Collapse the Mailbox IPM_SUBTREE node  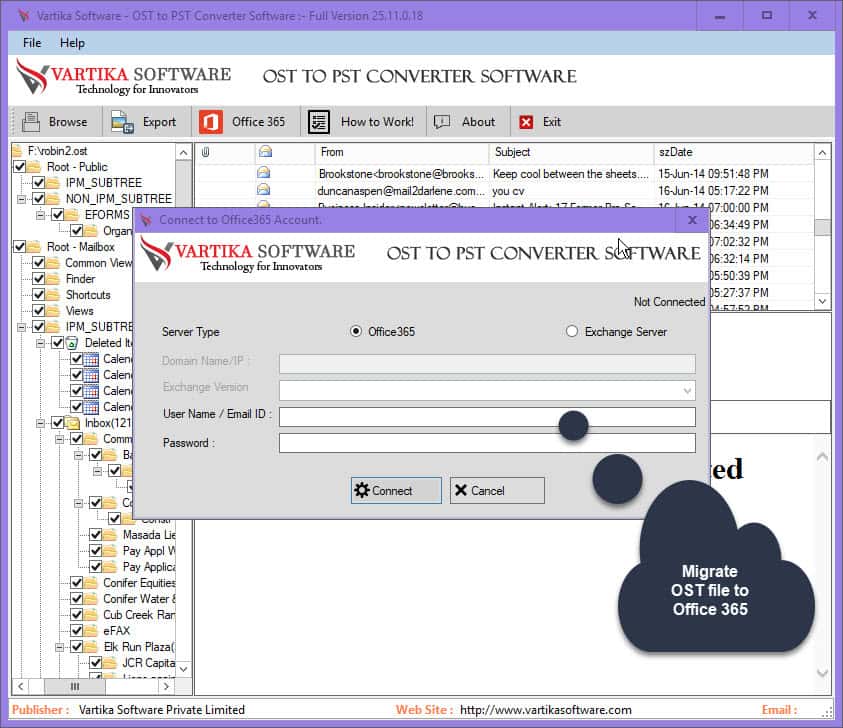click(22, 327)
